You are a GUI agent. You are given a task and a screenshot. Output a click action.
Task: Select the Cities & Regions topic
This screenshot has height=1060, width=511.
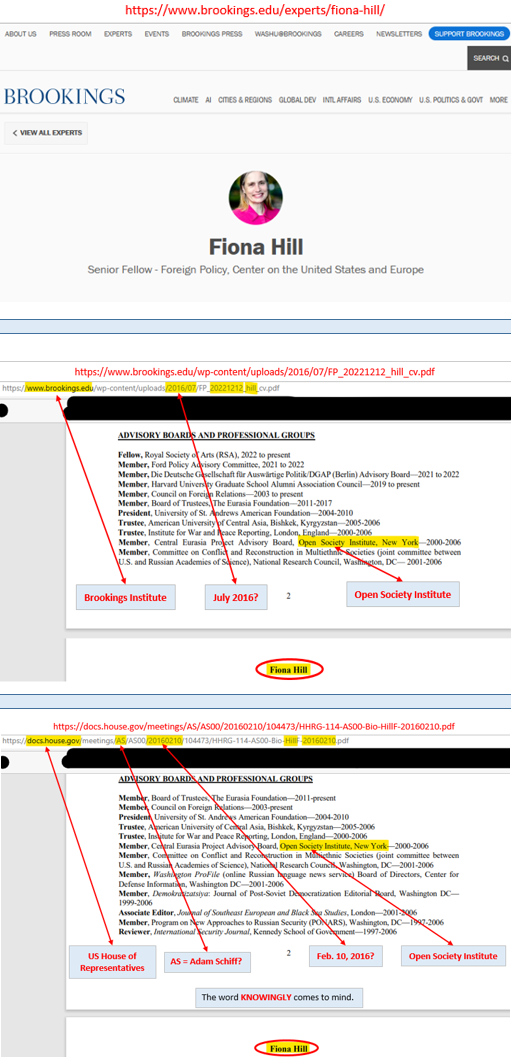click(245, 99)
